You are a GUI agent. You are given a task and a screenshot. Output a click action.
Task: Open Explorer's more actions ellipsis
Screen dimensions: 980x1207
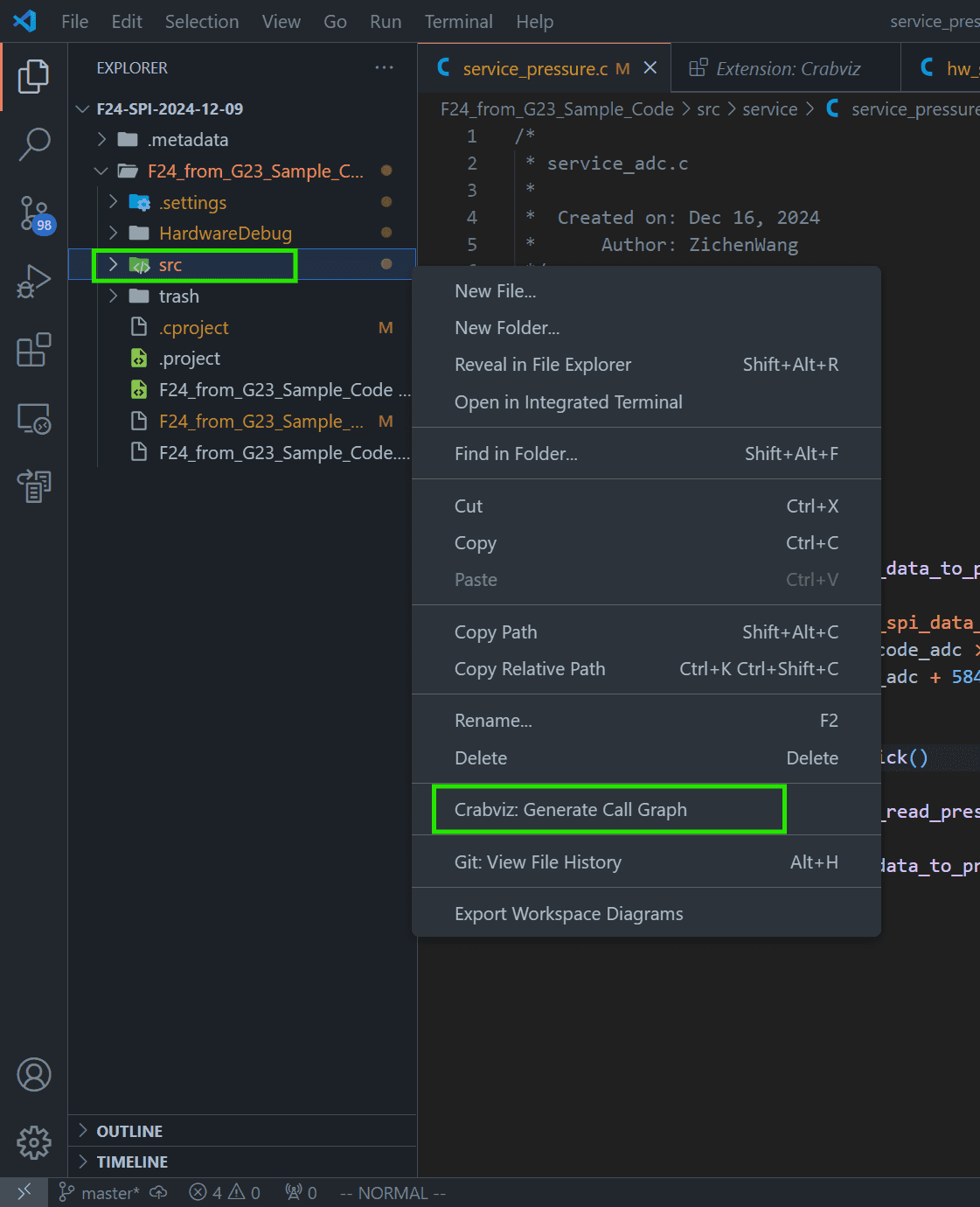click(x=384, y=68)
